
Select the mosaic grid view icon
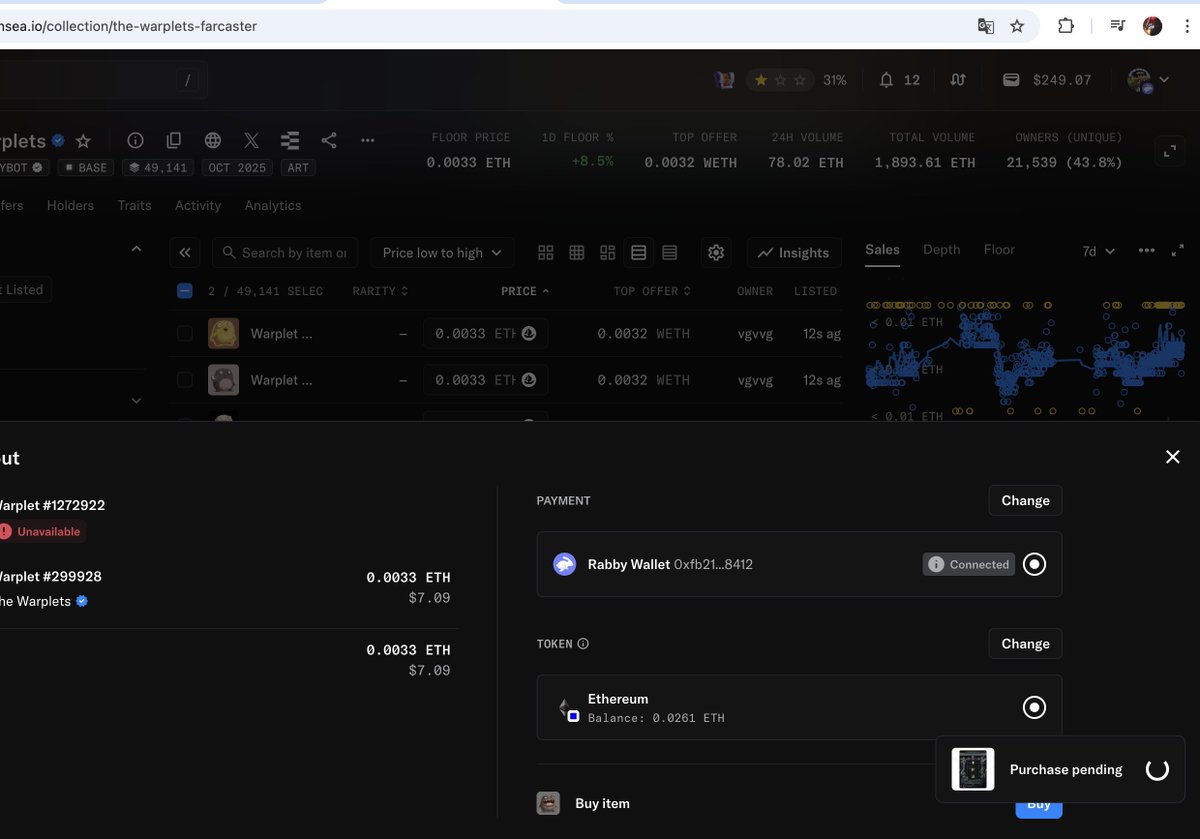click(607, 253)
